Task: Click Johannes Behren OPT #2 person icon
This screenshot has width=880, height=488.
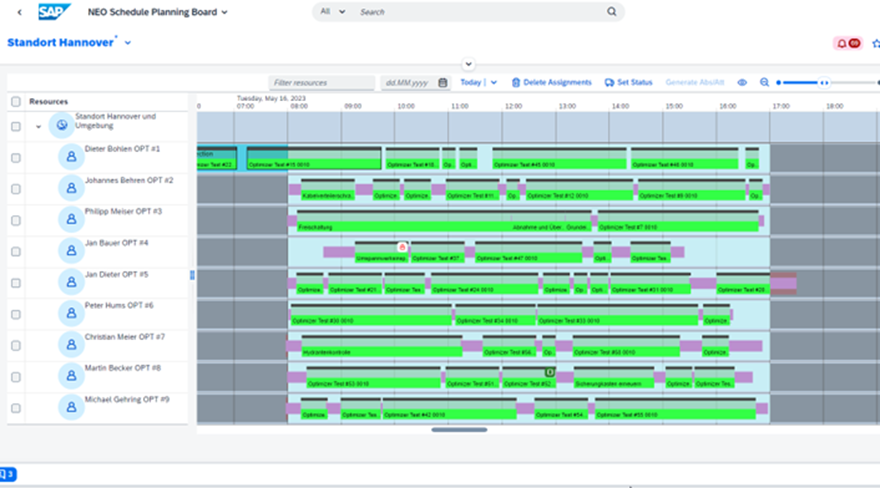Action: click(71, 188)
